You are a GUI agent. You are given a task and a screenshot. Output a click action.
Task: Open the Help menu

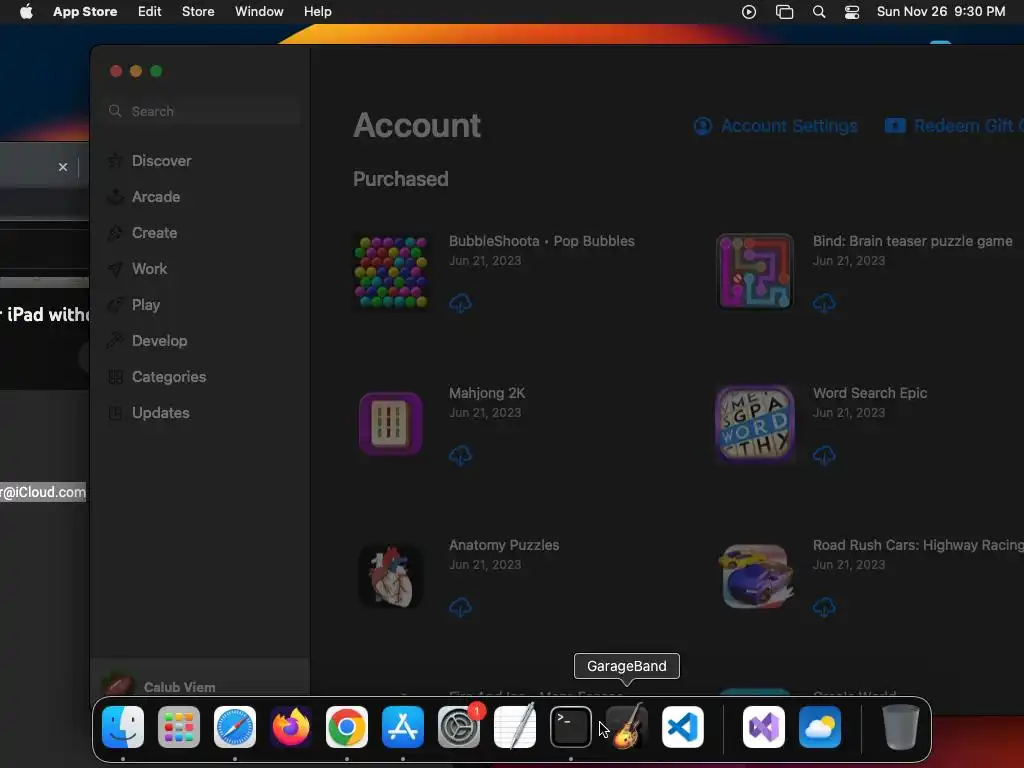tap(317, 12)
